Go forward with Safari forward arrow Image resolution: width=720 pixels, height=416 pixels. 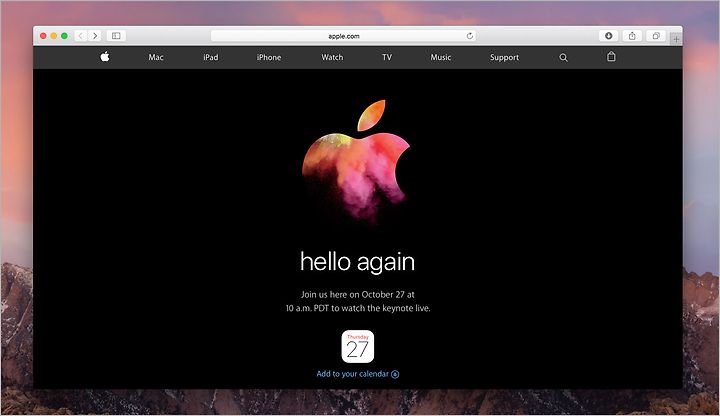[x=95, y=36]
